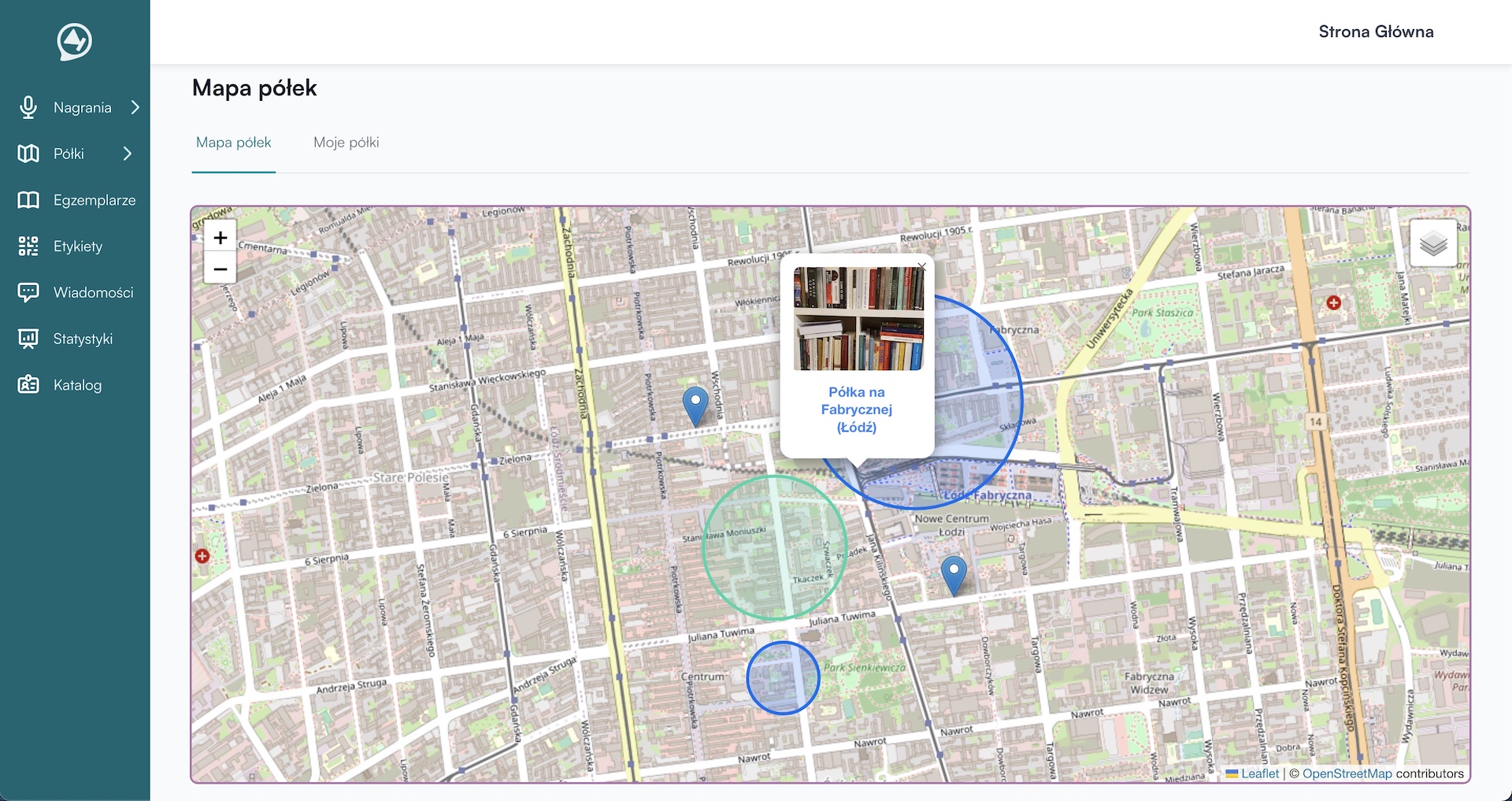Open Egzemplarze book icon
The image size is (1512, 801).
[x=28, y=200]
